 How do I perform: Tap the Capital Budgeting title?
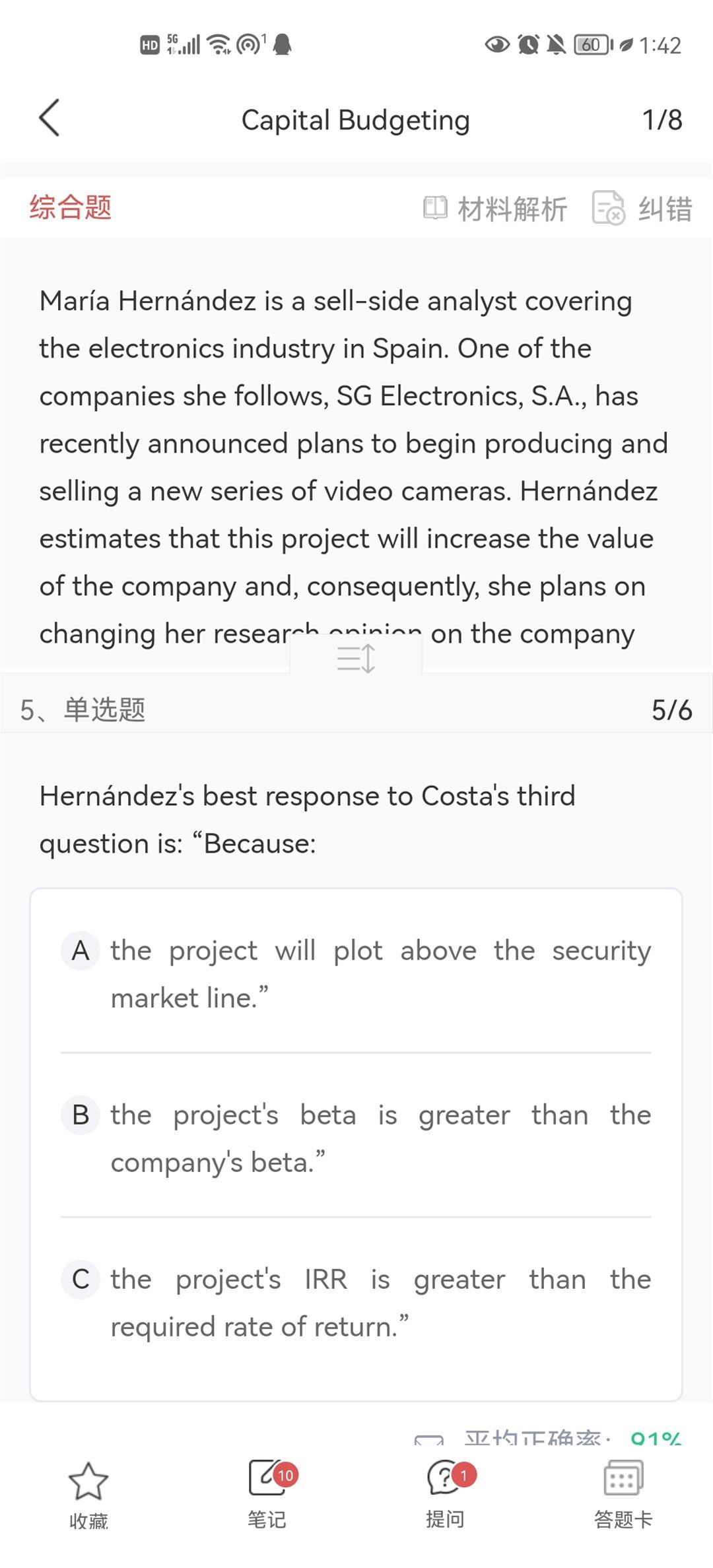(x=356, y=120)
